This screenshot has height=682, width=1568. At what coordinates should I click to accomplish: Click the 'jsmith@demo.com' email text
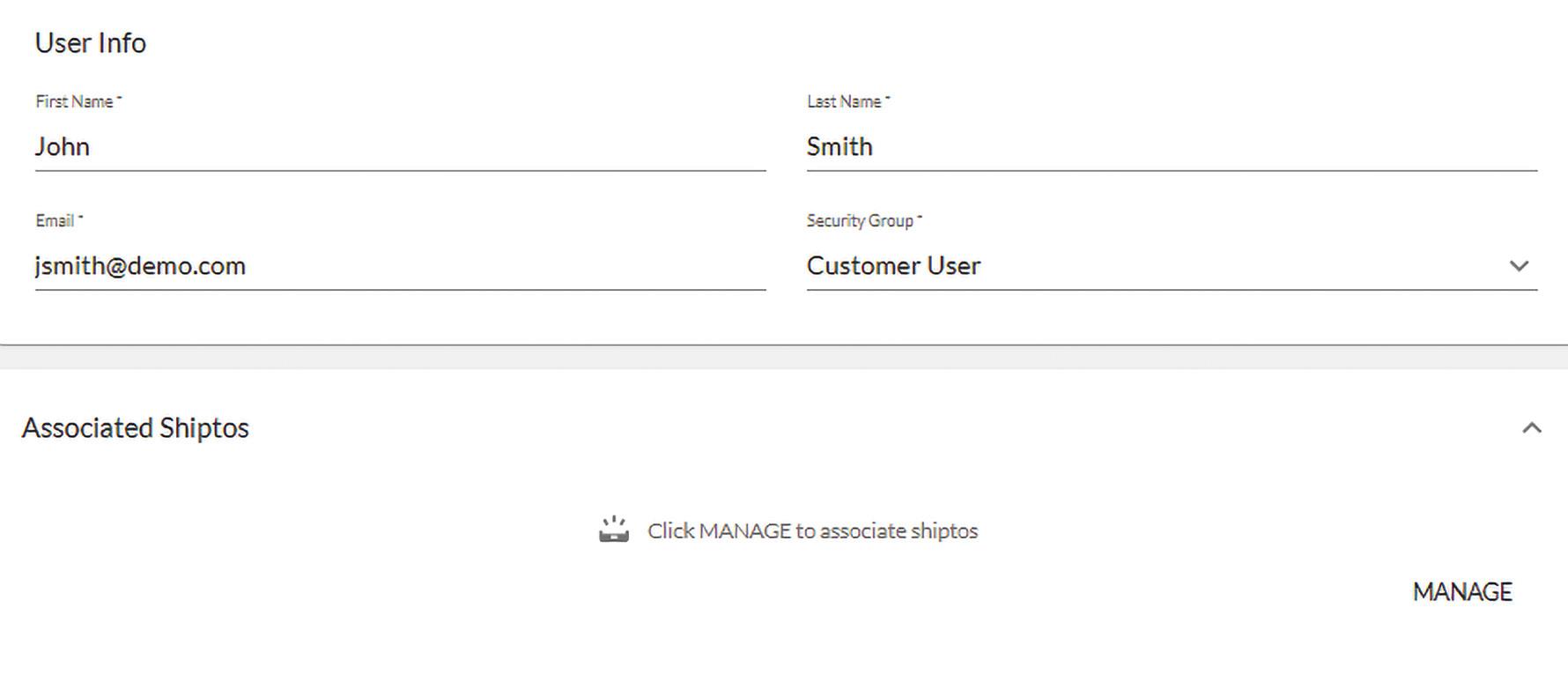coord(140,266)
